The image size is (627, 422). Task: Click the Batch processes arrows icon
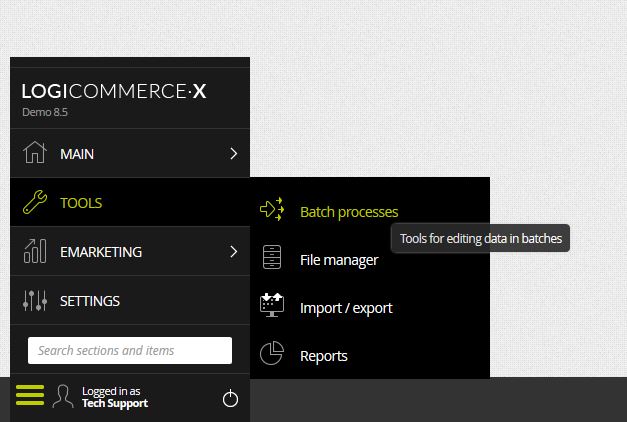pyautogui.click(x=272, y=209)
